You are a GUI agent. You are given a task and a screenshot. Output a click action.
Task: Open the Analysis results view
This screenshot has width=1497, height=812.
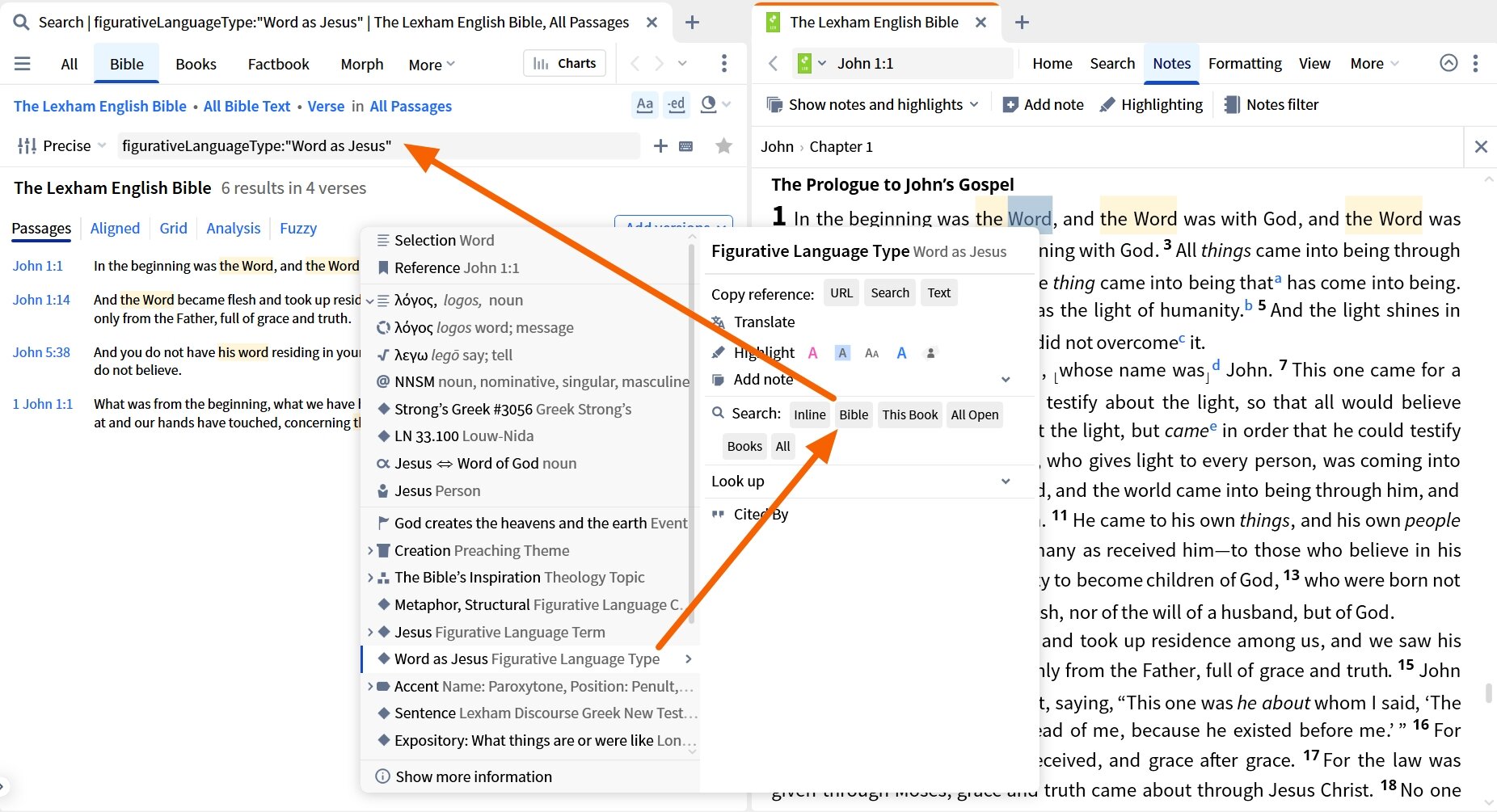[x=233, y=228]
